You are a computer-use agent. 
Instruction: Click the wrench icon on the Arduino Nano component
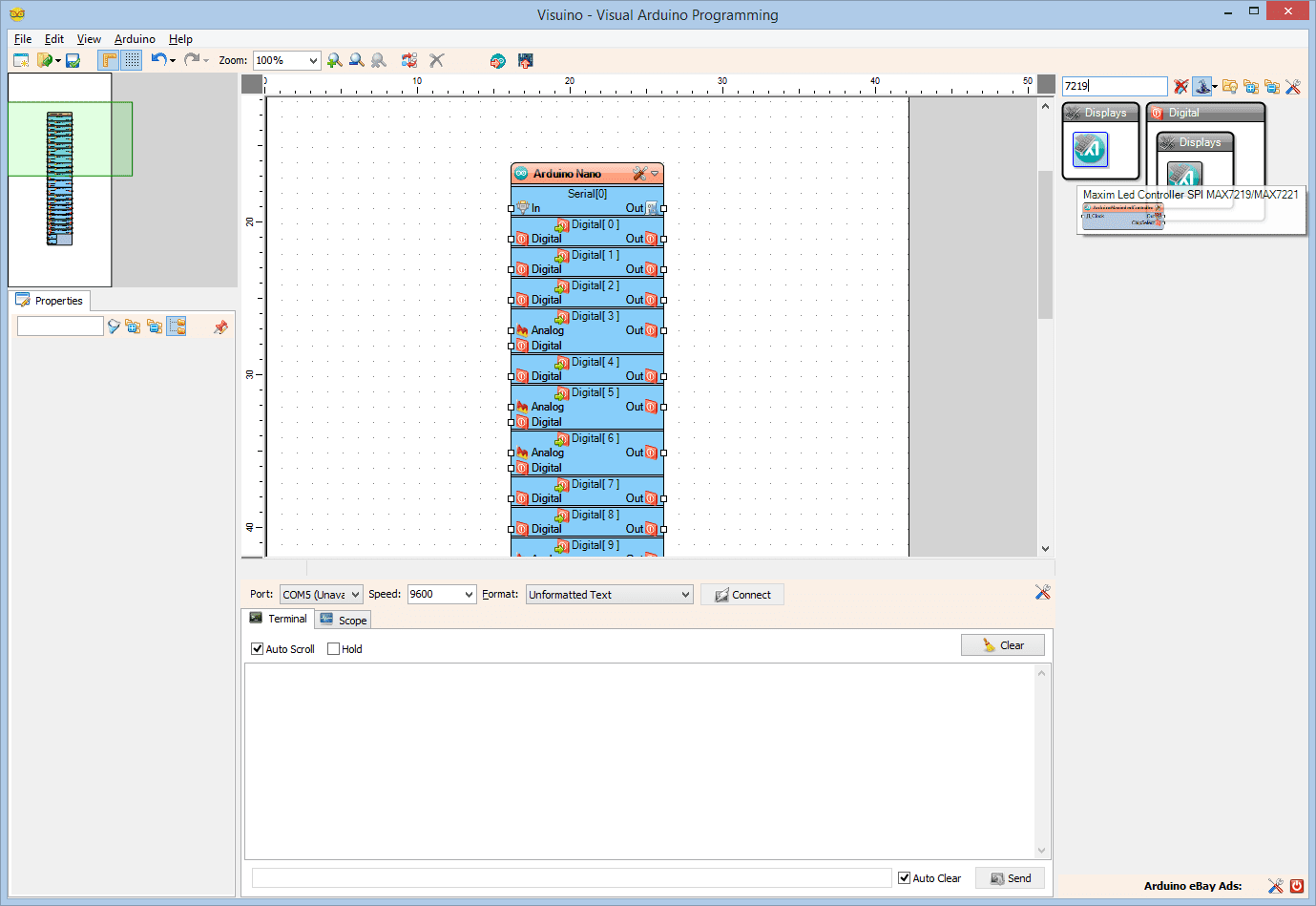click(640, 173)
